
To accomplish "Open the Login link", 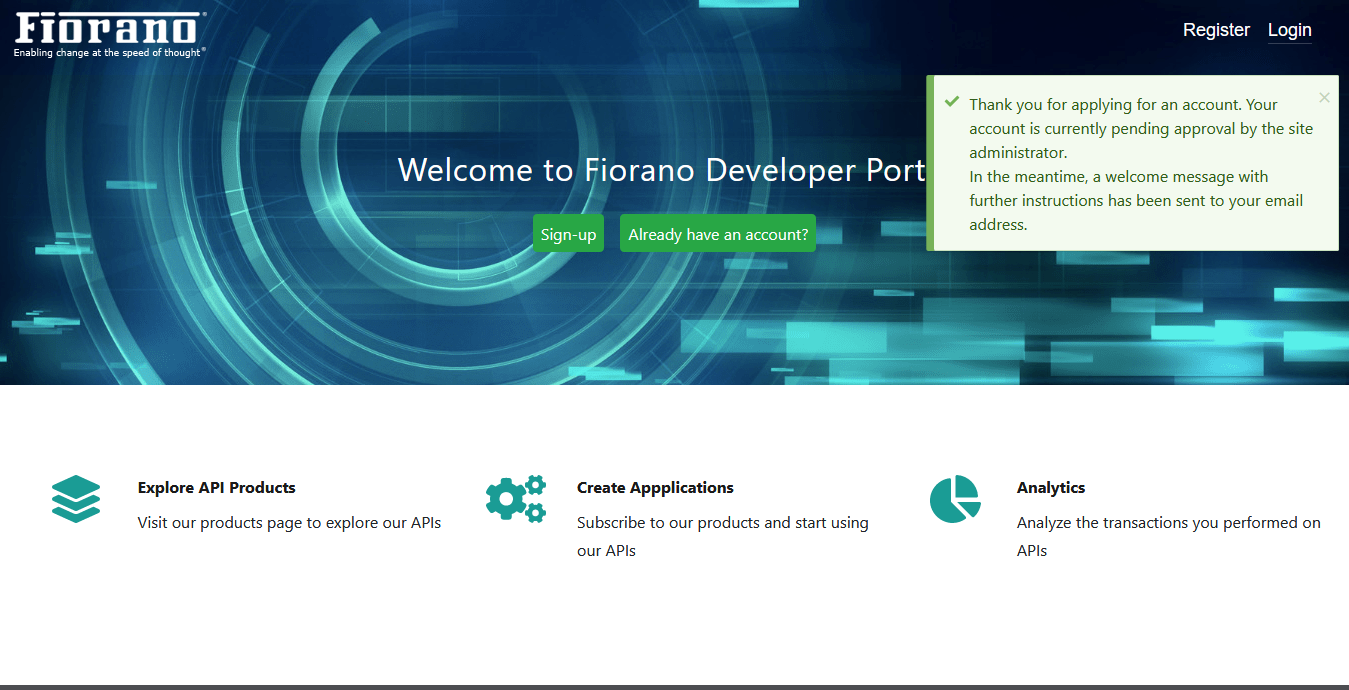I will point(1289,30).
